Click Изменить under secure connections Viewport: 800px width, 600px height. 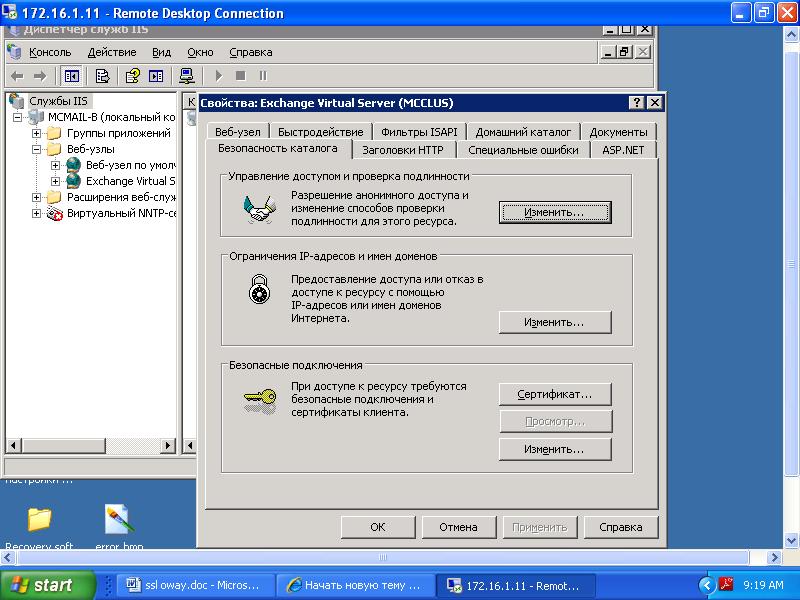[555, 449]
